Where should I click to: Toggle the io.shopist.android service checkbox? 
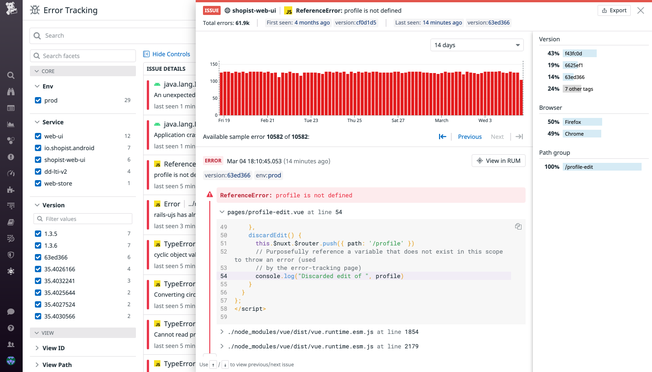tap(38, 148)
